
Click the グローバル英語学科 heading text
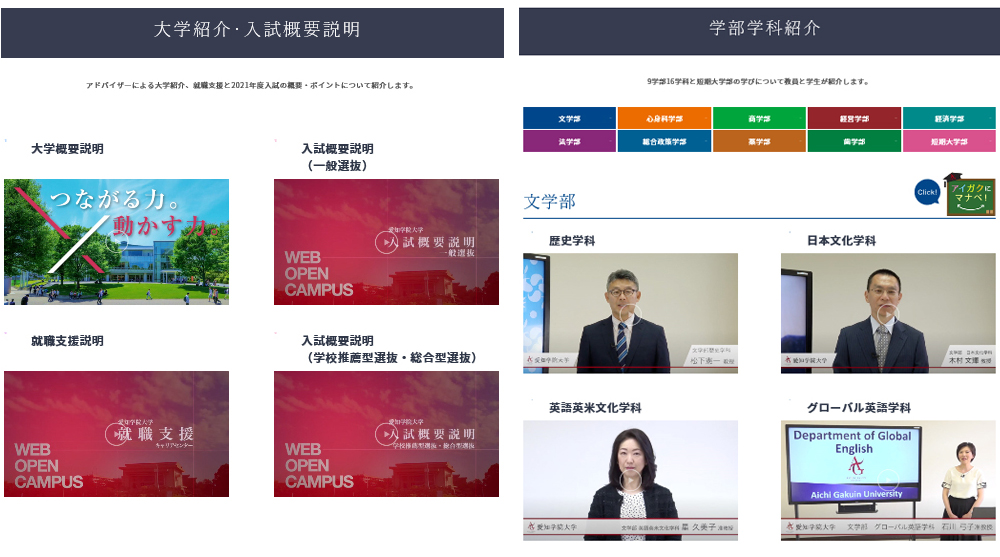(x=858, y=408)
